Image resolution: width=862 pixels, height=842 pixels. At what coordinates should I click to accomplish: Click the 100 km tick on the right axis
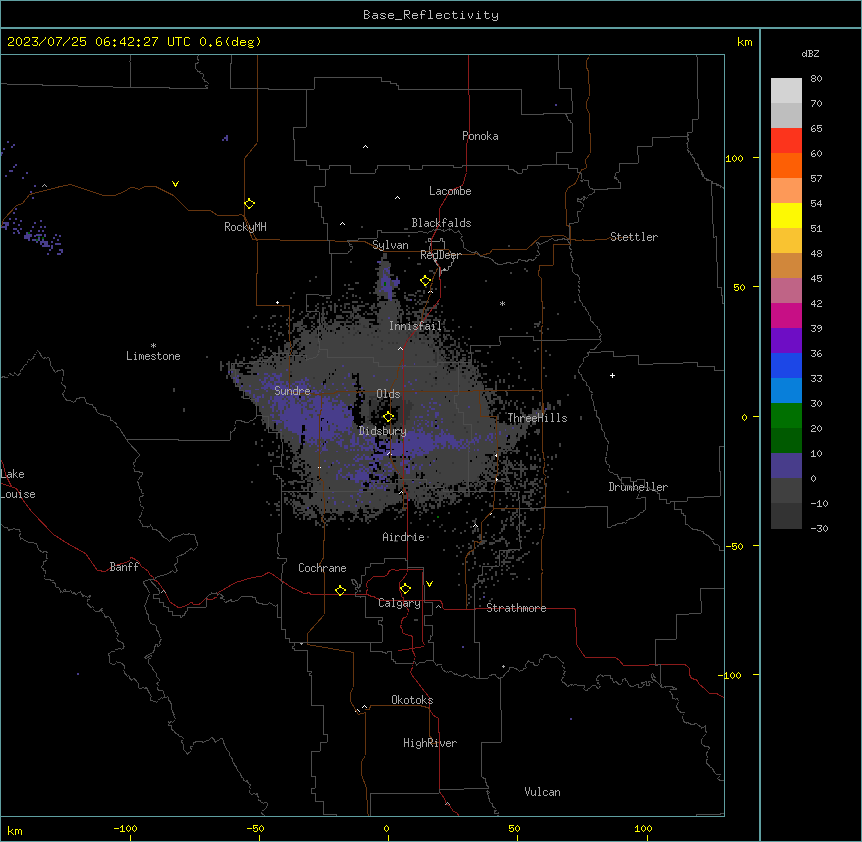click(734, 158)
